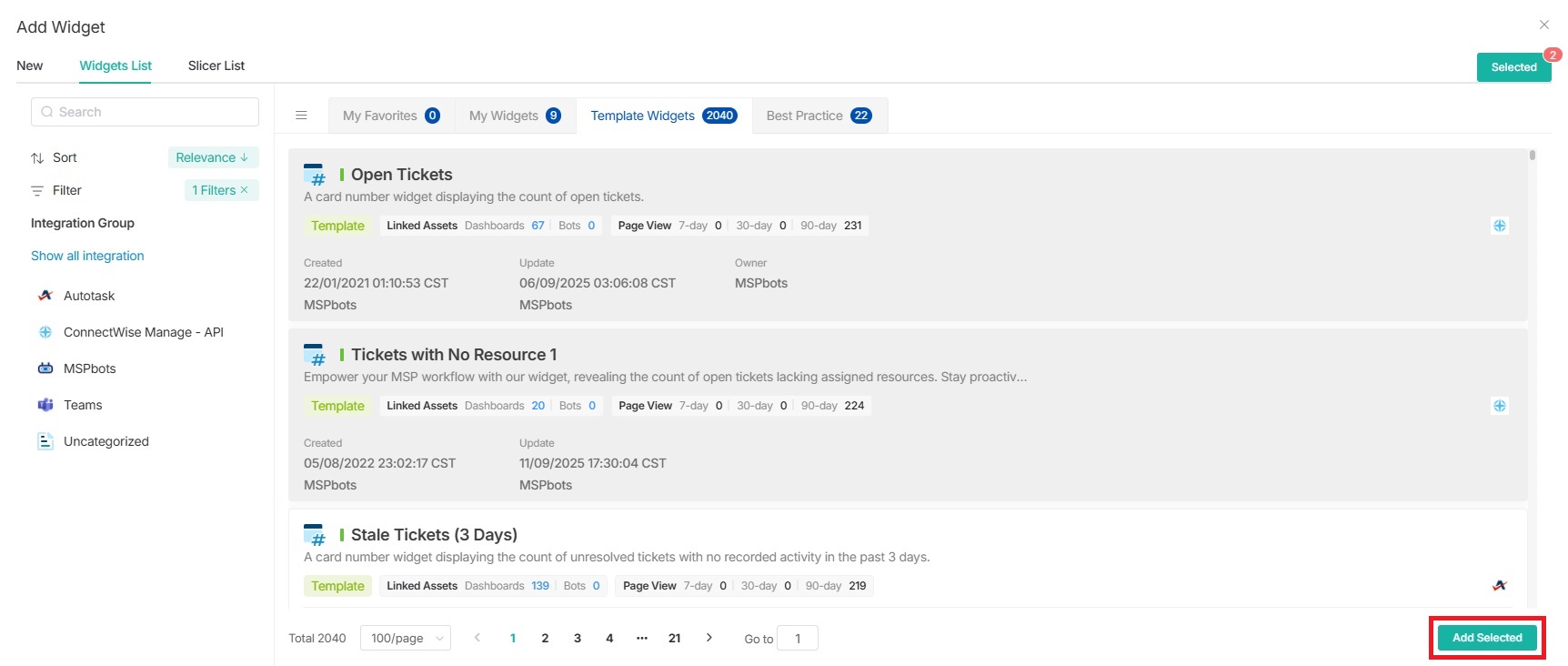Click the Uncategorized document icon
The image size is (1568, 666).
45,441
